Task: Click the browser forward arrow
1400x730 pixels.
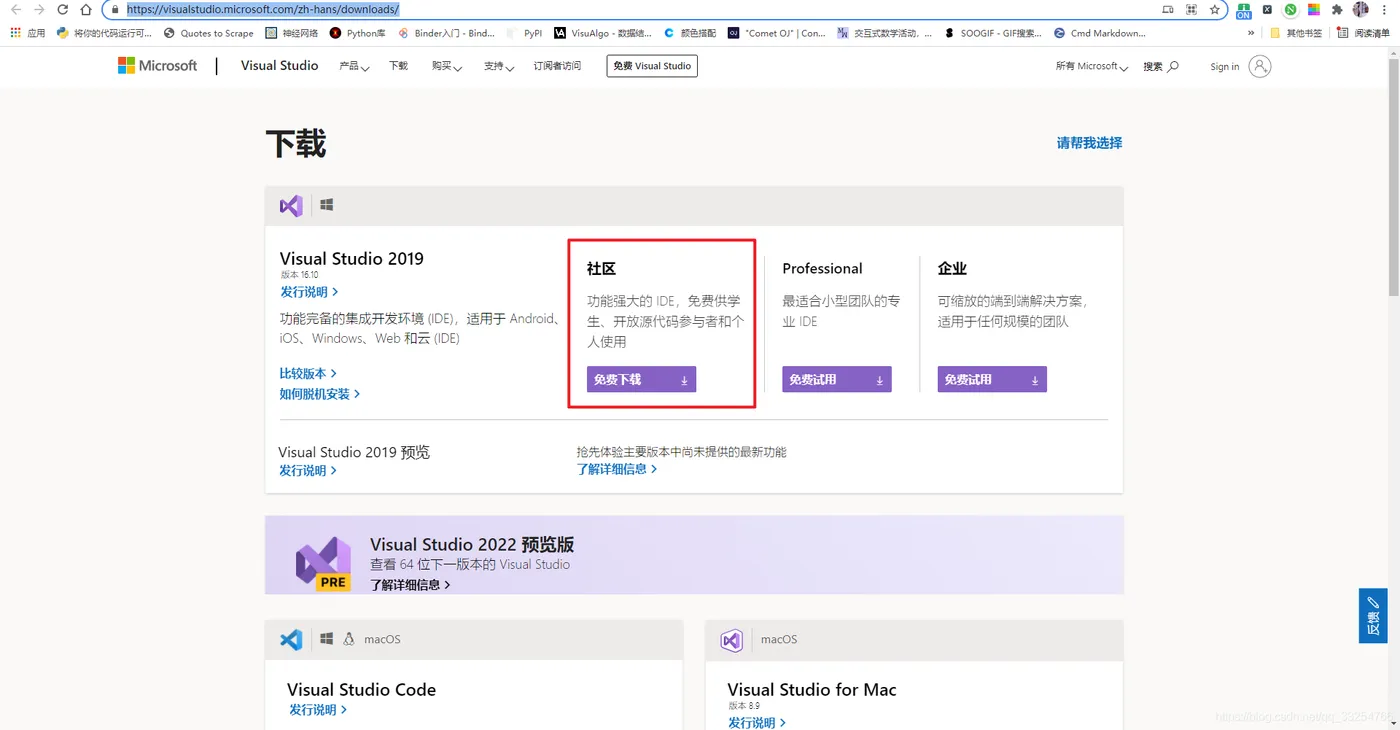Action: (x=38, y=9)
